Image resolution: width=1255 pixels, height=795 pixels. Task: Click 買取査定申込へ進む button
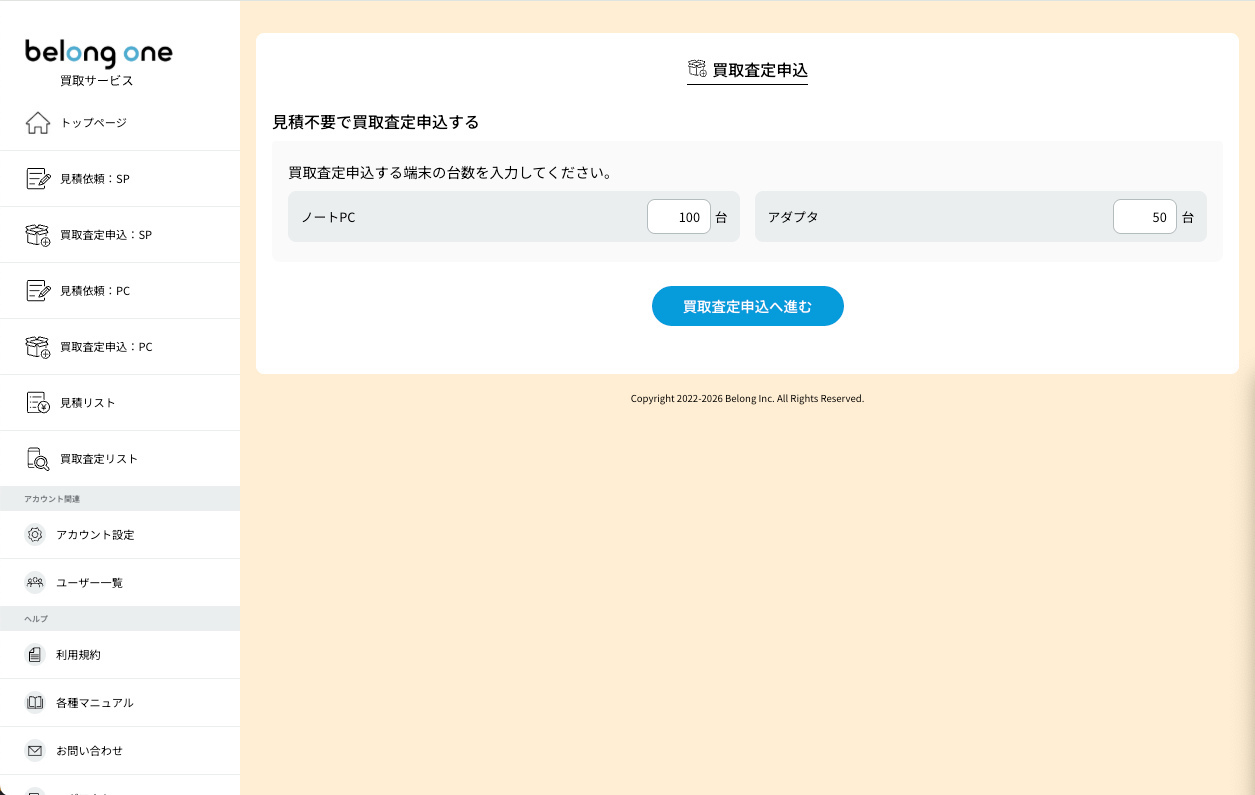[748, 306]
